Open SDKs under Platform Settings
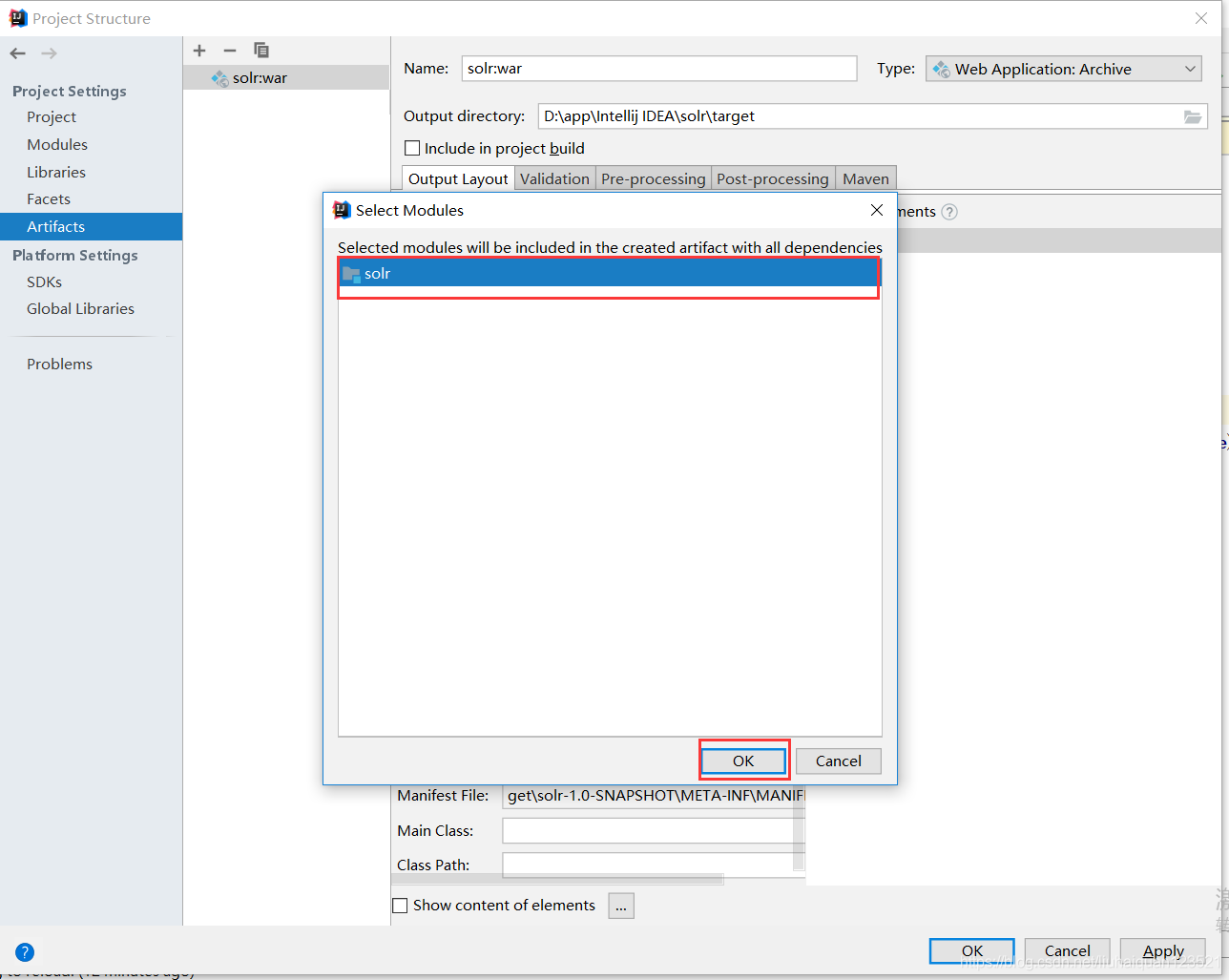The image size is (1229, 980). pos(44,281)
